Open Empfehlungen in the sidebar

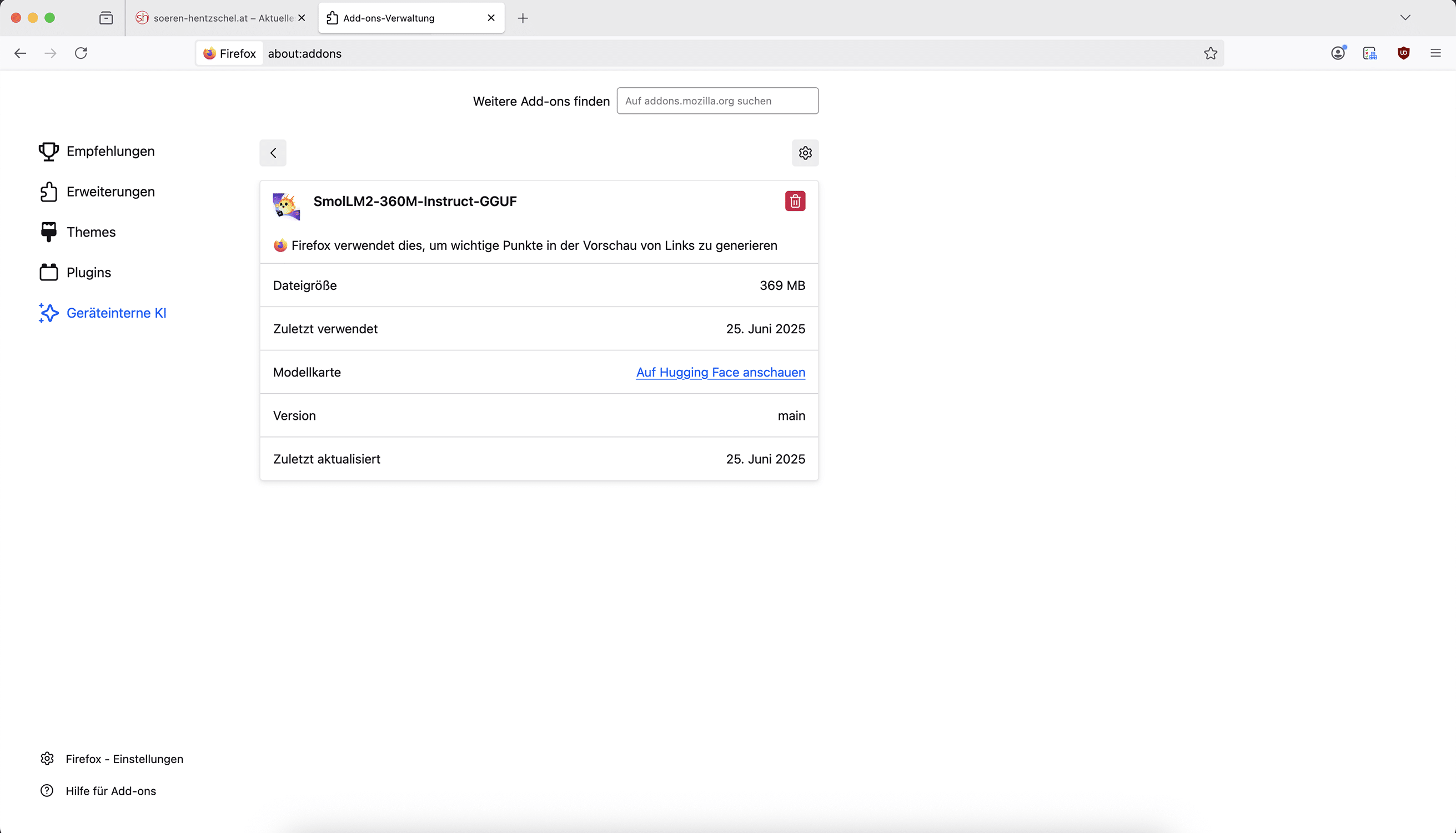[x=96, y=151]
